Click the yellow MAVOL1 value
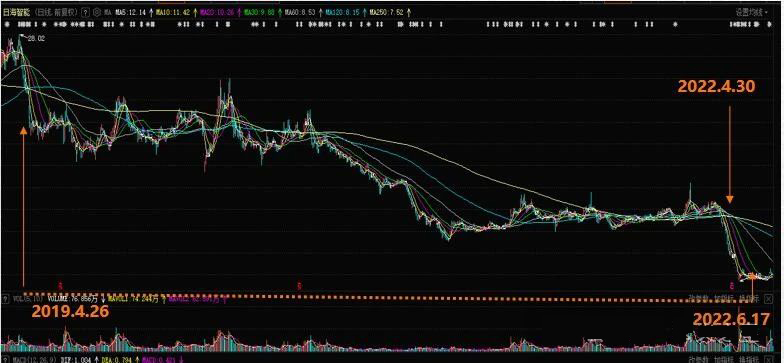This screenshot has width=784, height=363. coord(134,299)
